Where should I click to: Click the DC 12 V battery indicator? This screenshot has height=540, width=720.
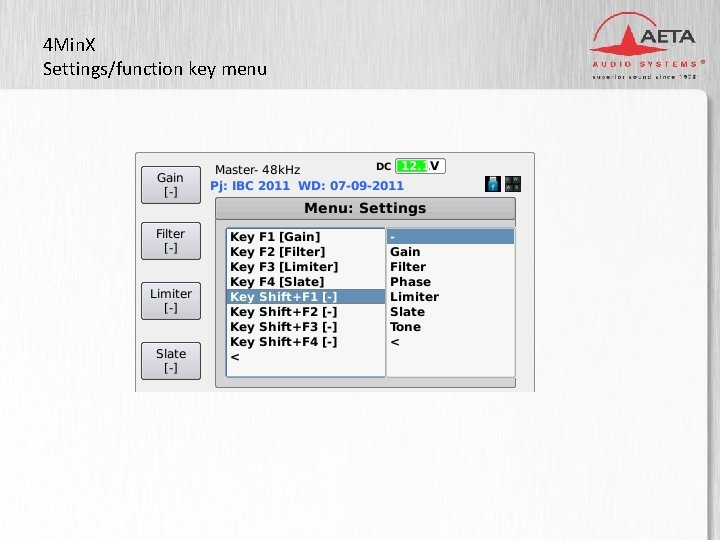(420, 166)
